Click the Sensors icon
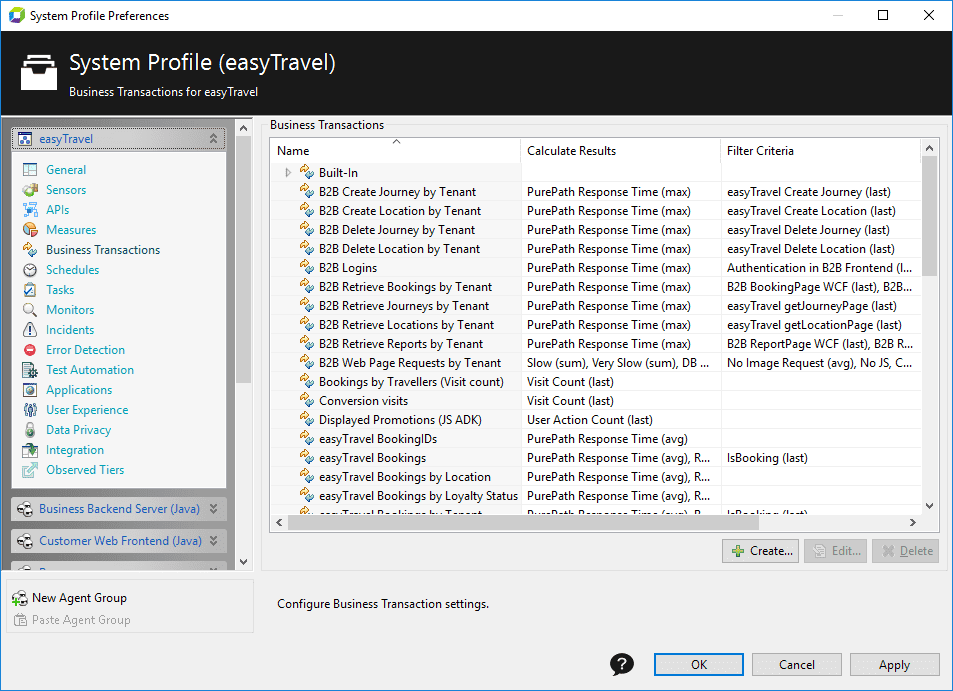953x691 pixels. coord(30,190)
